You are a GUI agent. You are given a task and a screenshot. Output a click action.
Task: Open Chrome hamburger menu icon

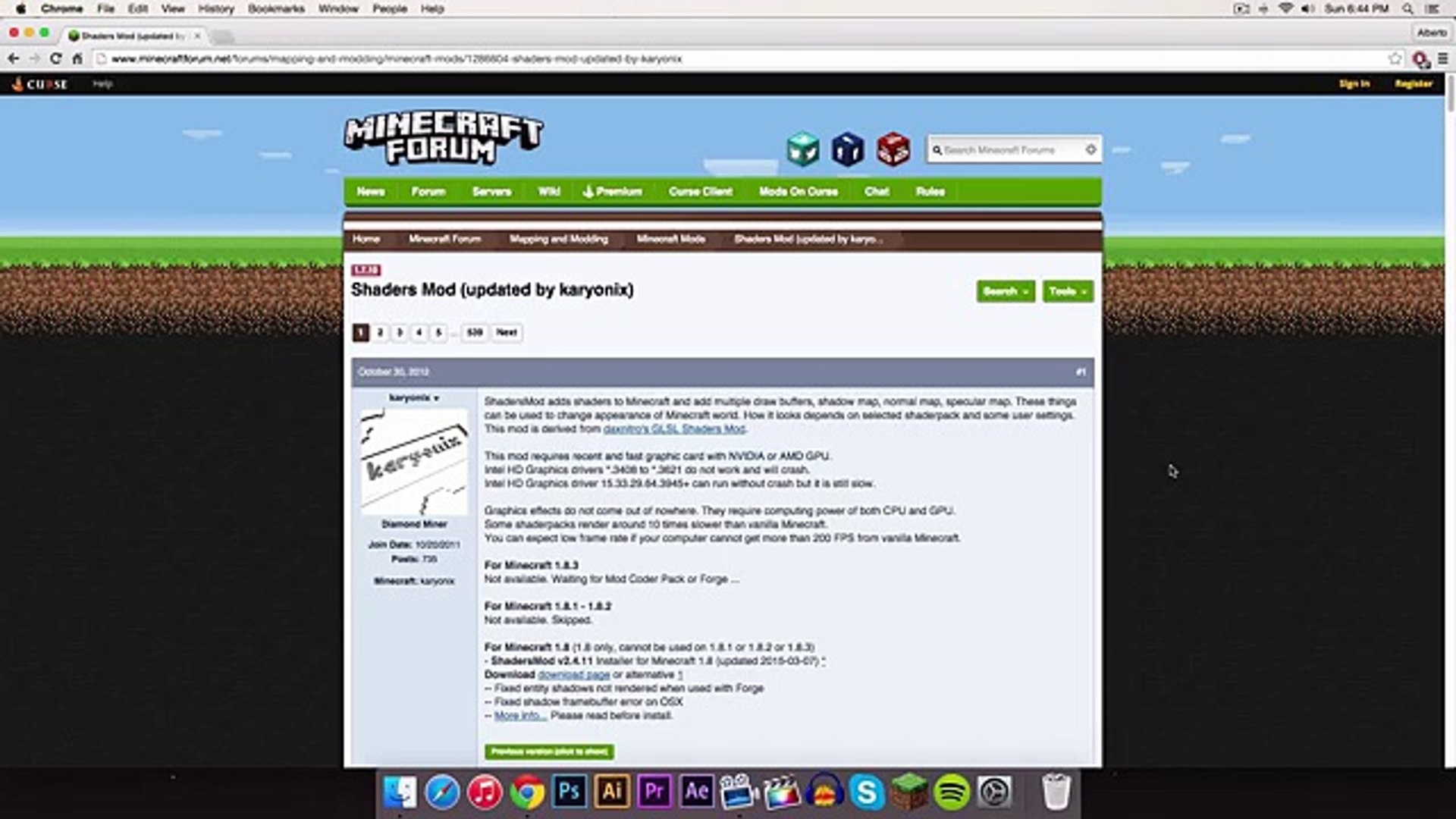1442,58
